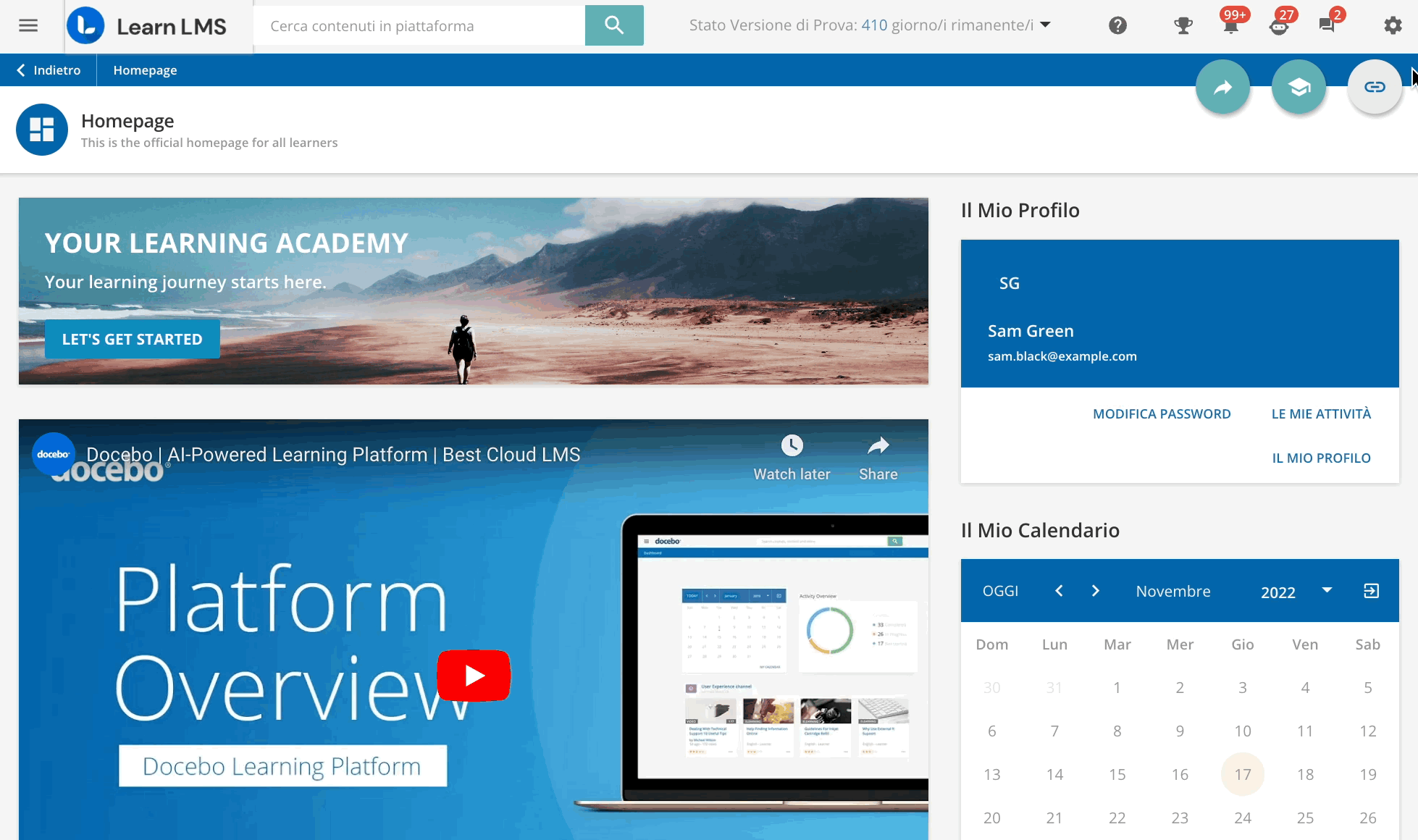Click the Novembre month label
Viewport: 1418px width, 840px height.
(x=1173, y=591)
